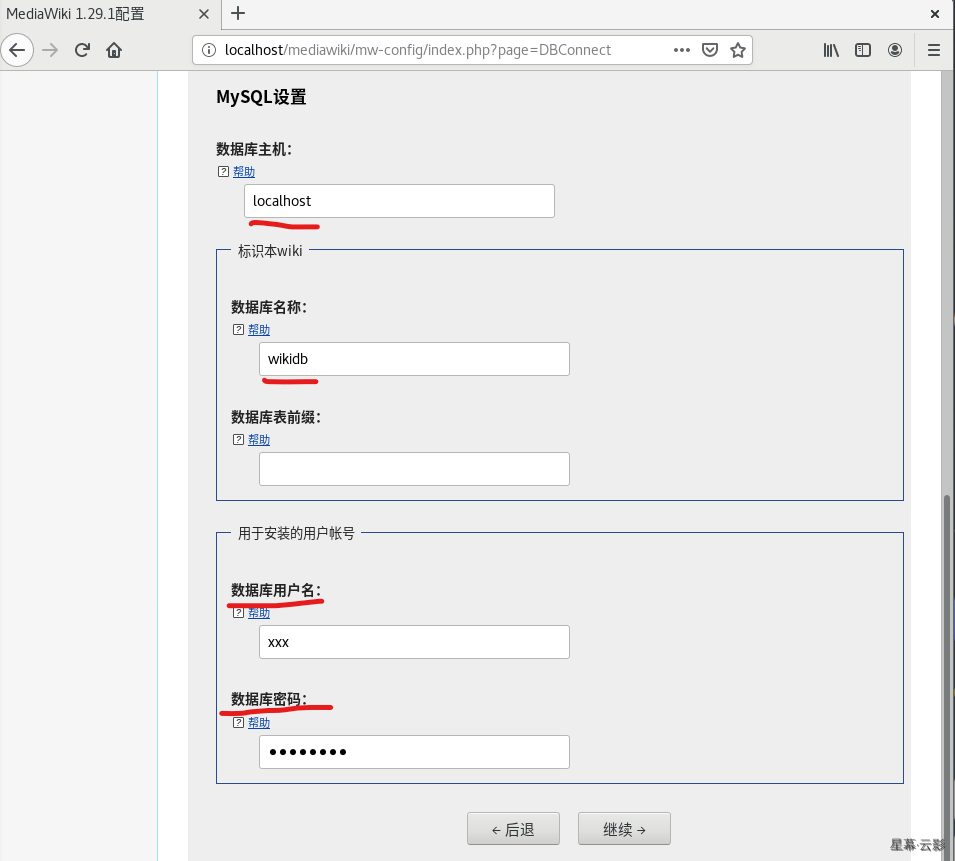Open the Library bookshelf icon
This screenshot has height=861, width=955.
pyautogui.click(x=831, y=50)
